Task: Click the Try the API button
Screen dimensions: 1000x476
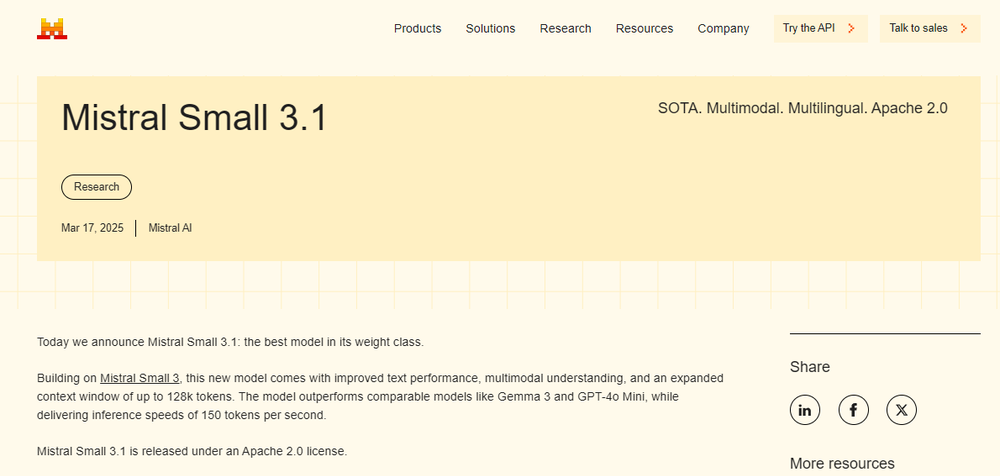Action: (x=821, y=29)
